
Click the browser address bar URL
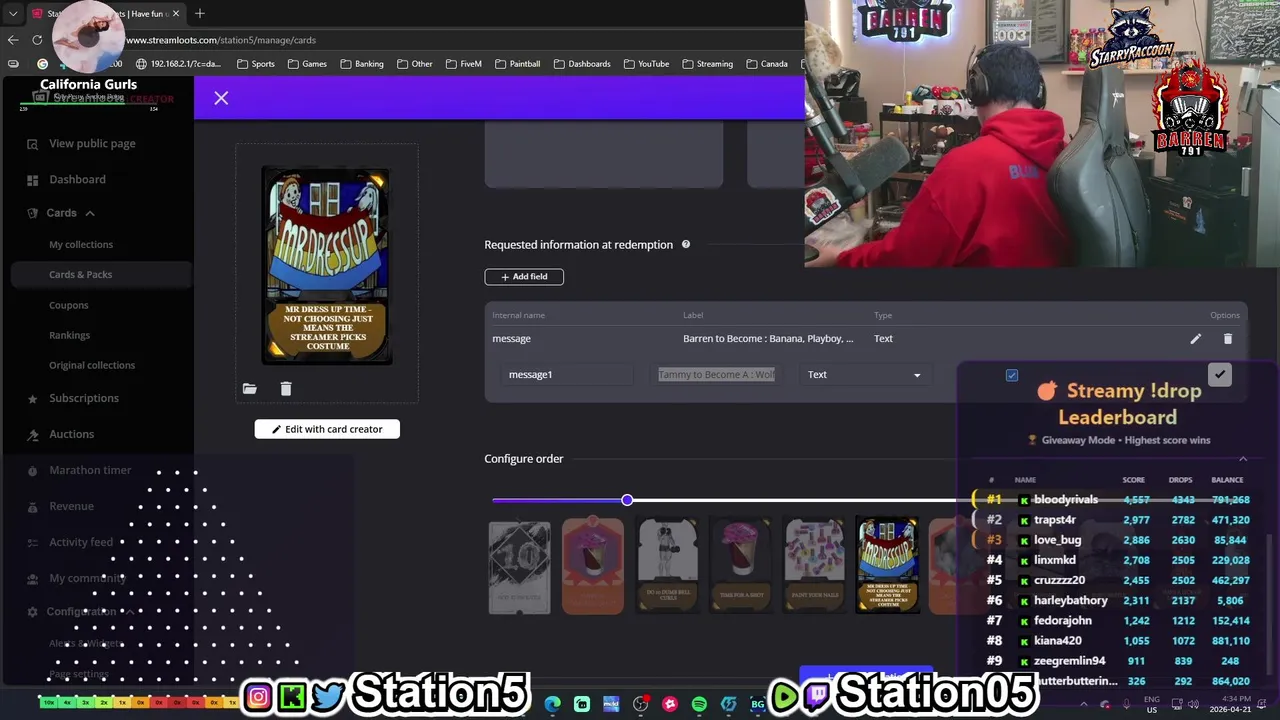221,40
